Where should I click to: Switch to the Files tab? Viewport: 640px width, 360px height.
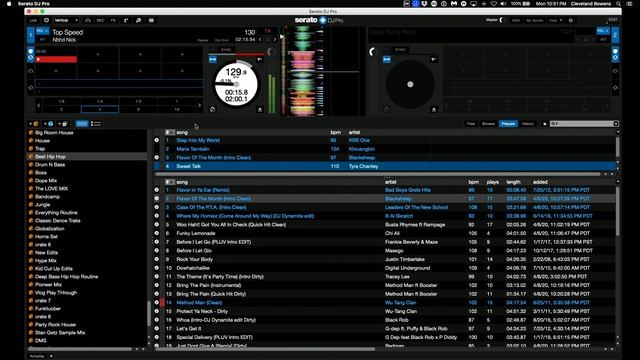click(x=471, y=124)
